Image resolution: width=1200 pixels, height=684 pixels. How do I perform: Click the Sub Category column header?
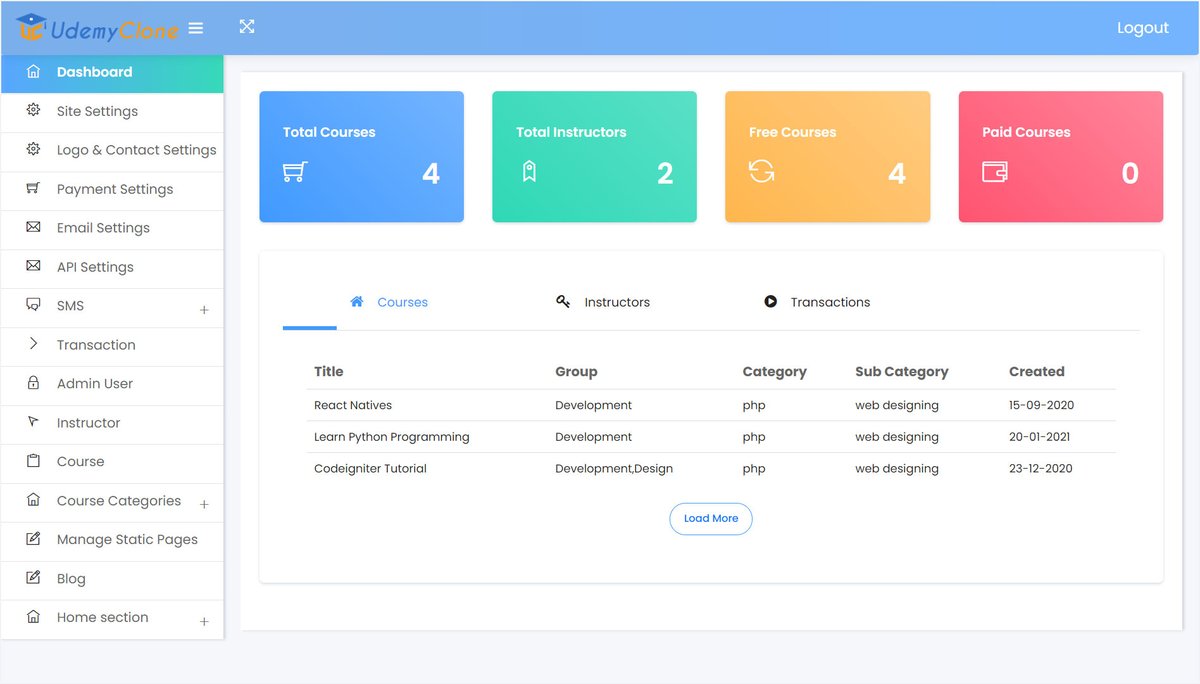[902, 371]
